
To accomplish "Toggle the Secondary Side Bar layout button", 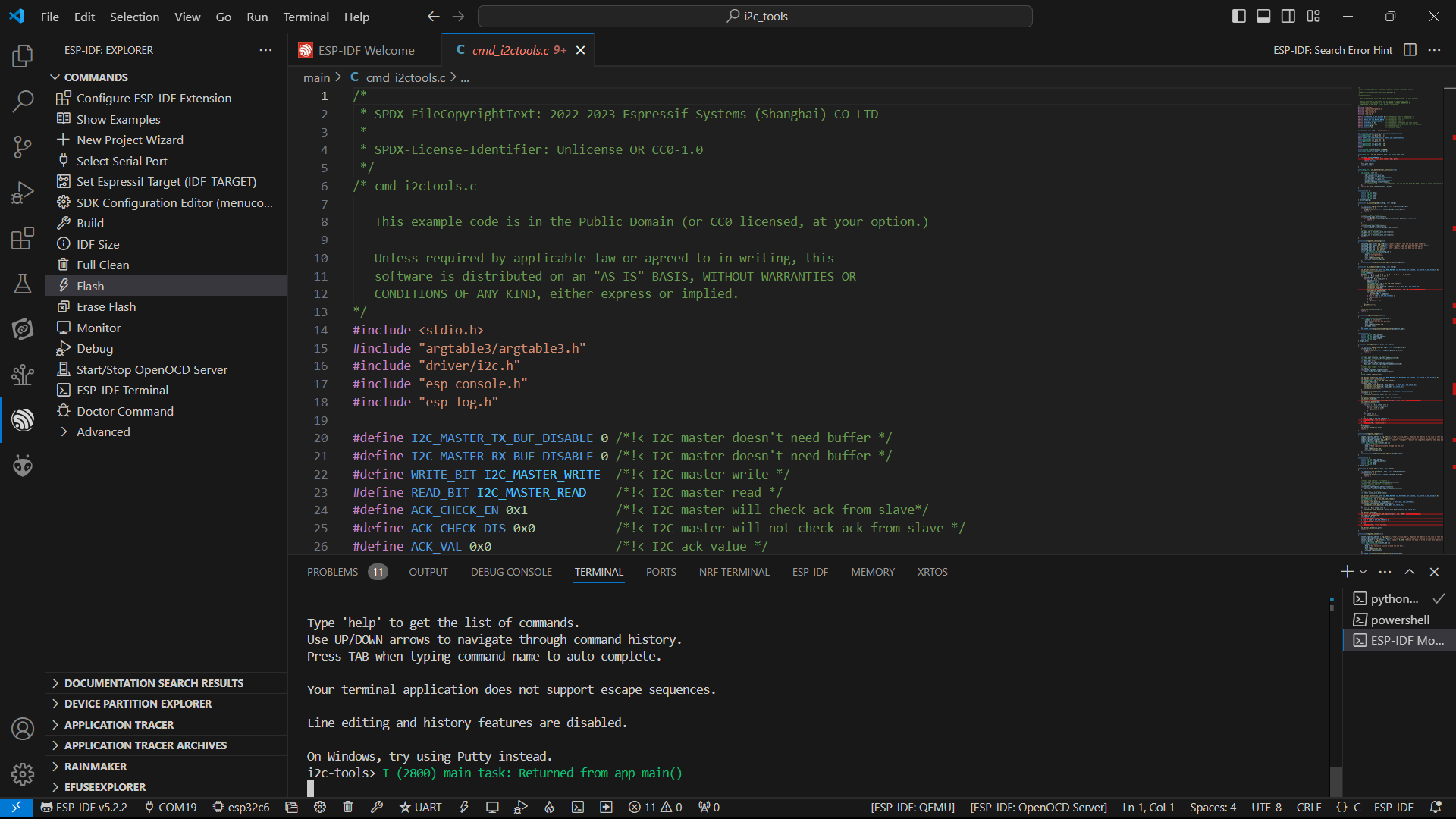I will tap(1288, 16).
